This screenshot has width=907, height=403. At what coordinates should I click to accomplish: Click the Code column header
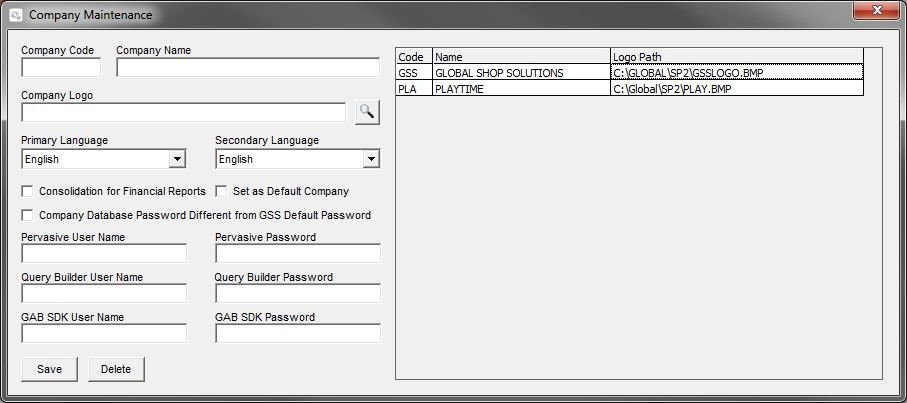click(414, 57)
